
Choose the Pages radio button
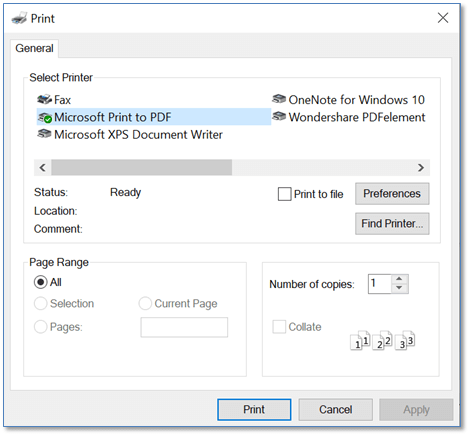[x=40, y=327]
